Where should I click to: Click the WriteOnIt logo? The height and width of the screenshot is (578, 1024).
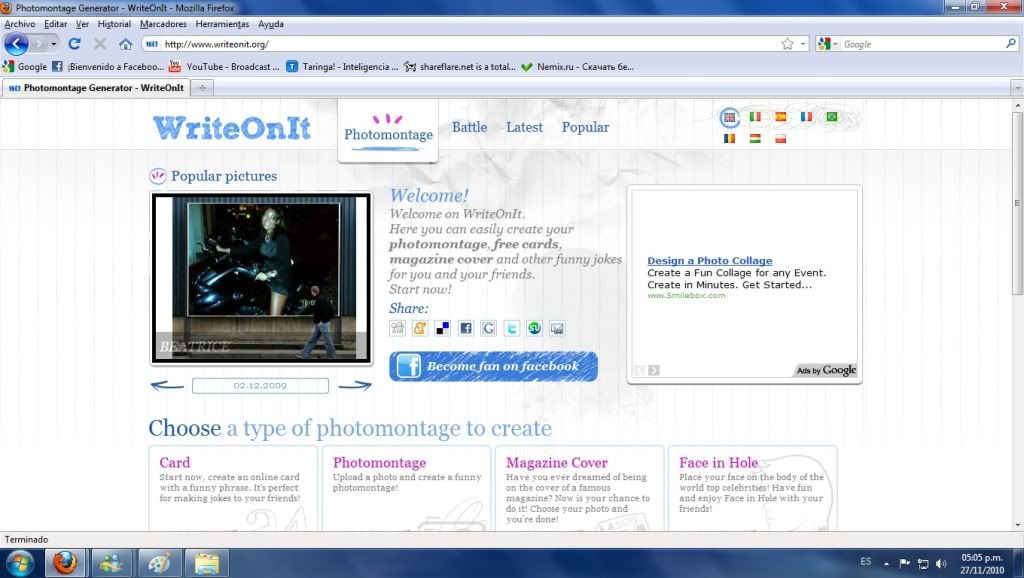pyautogui.click(x=232, y=128)
